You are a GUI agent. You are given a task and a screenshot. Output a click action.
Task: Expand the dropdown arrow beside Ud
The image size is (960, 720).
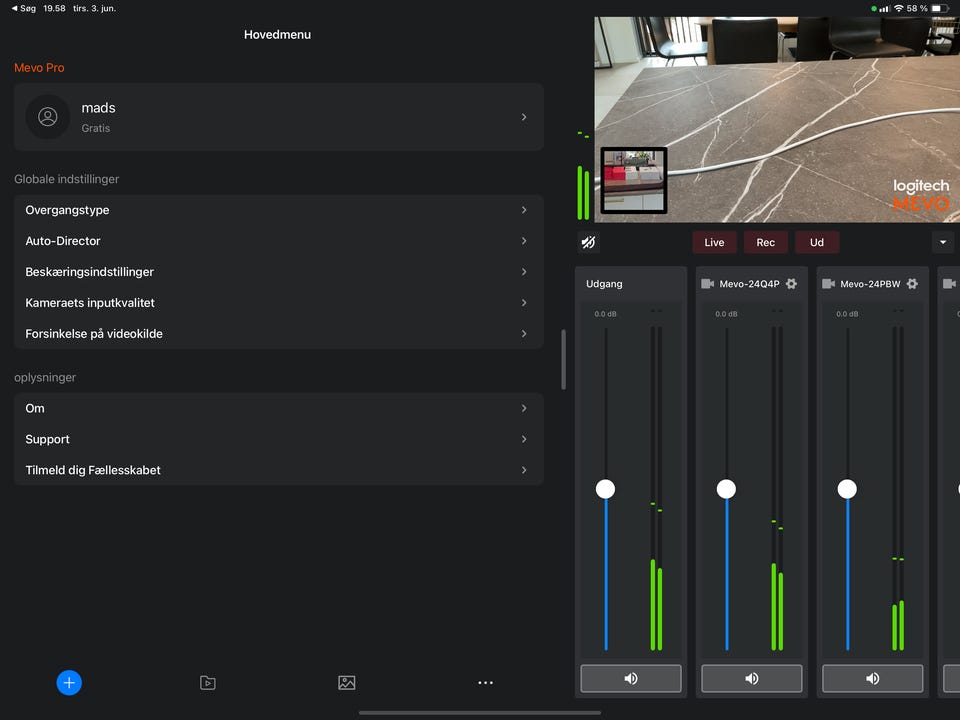point(942,242)
